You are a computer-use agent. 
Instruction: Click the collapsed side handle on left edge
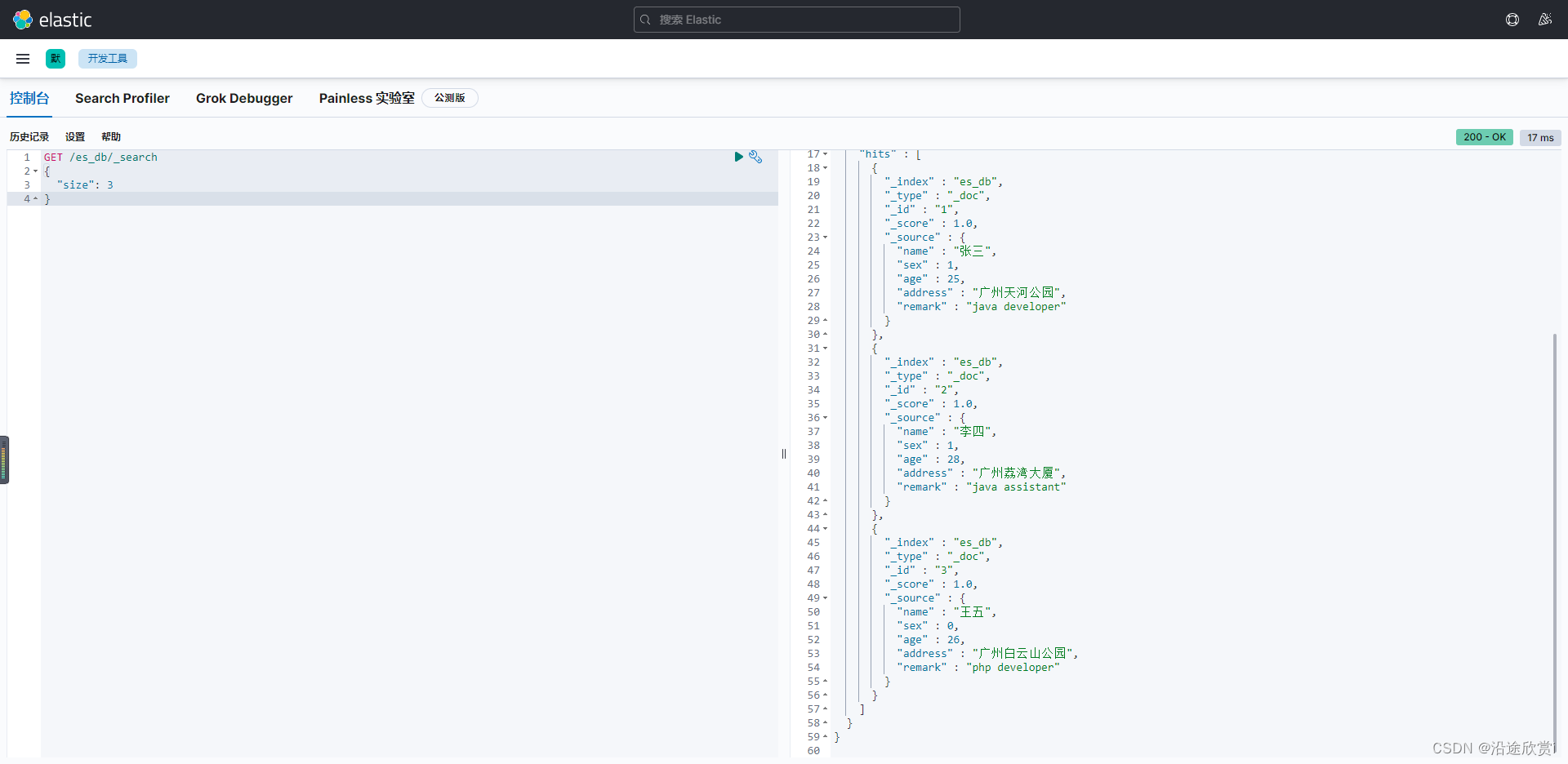coord(4,460)
